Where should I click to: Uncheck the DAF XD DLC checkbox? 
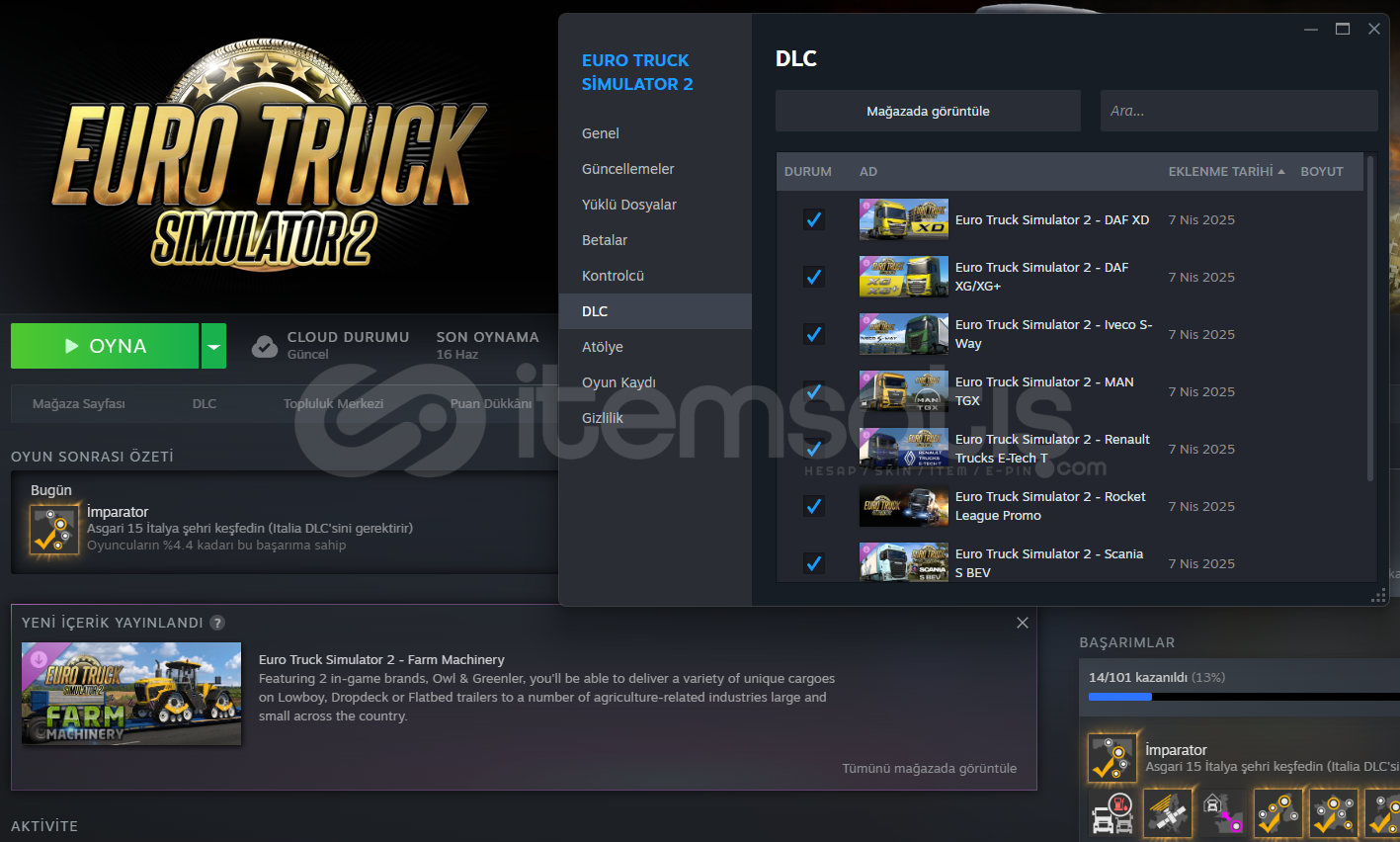coord(813,219)
